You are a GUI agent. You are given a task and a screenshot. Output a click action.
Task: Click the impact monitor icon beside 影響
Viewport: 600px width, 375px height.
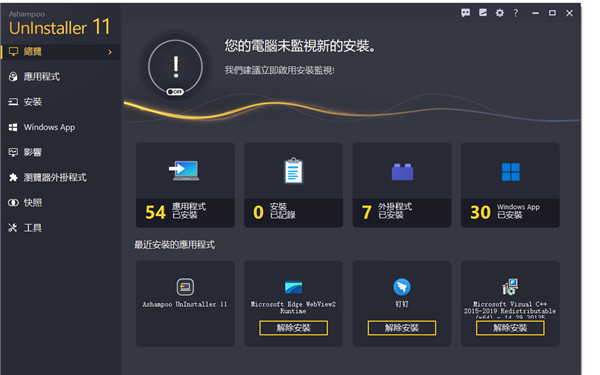pos(13,152)
